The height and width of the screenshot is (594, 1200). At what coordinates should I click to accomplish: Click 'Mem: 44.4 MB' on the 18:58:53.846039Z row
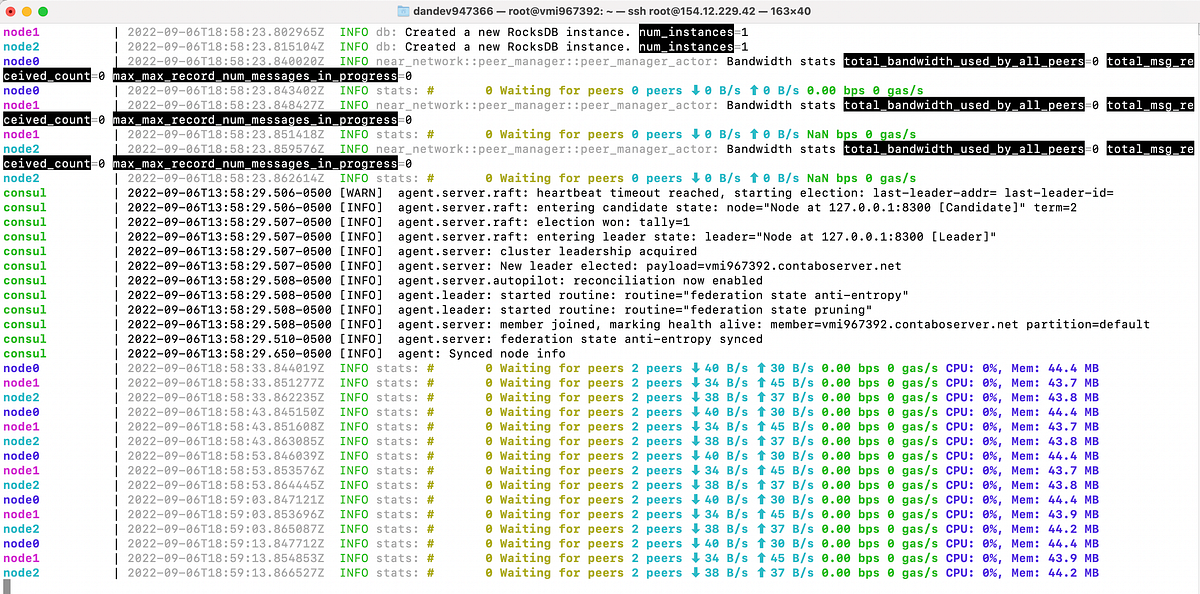click(1055, 455)
